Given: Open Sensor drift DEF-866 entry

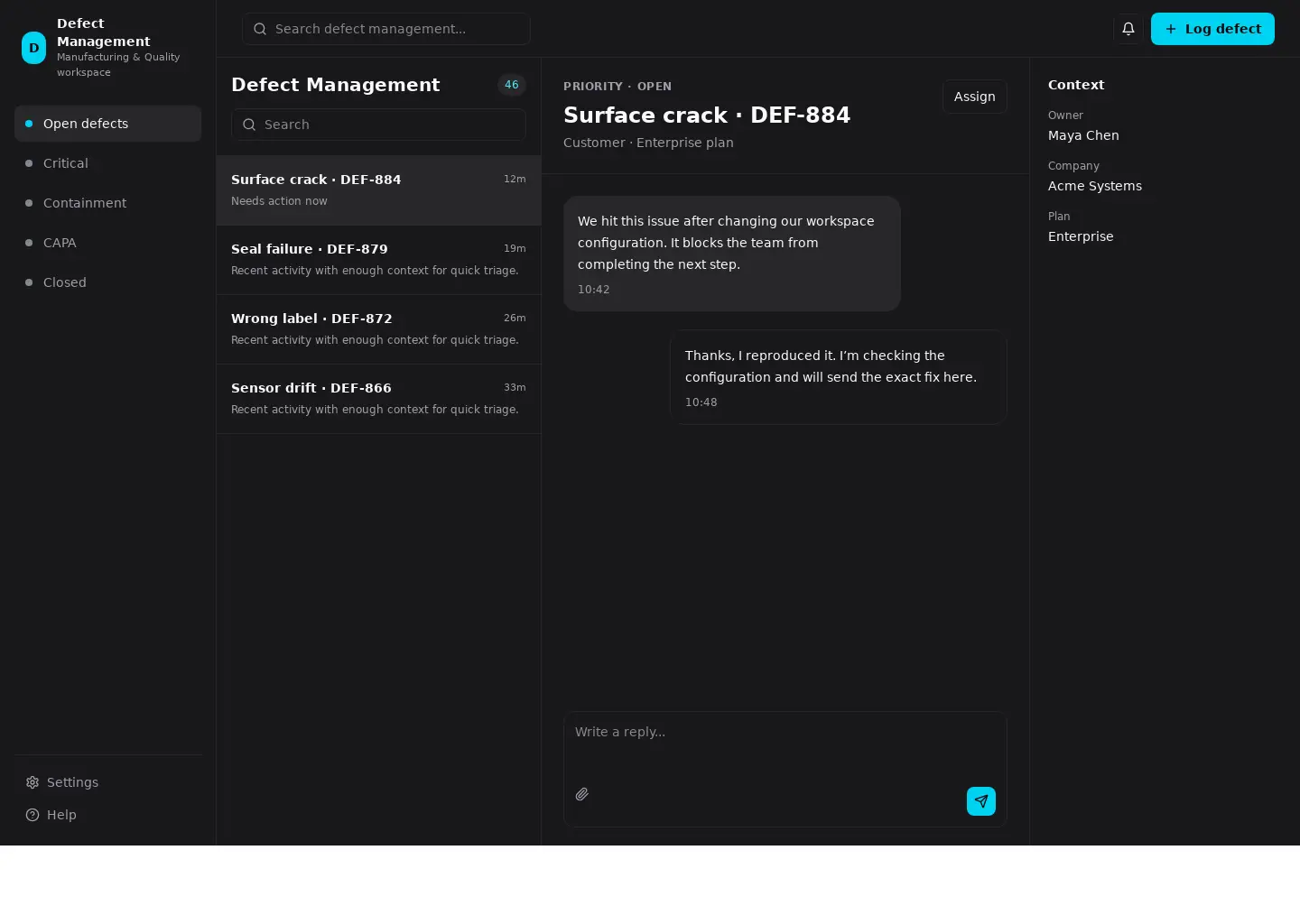Looking at the screenshot, I should (378, 399).
